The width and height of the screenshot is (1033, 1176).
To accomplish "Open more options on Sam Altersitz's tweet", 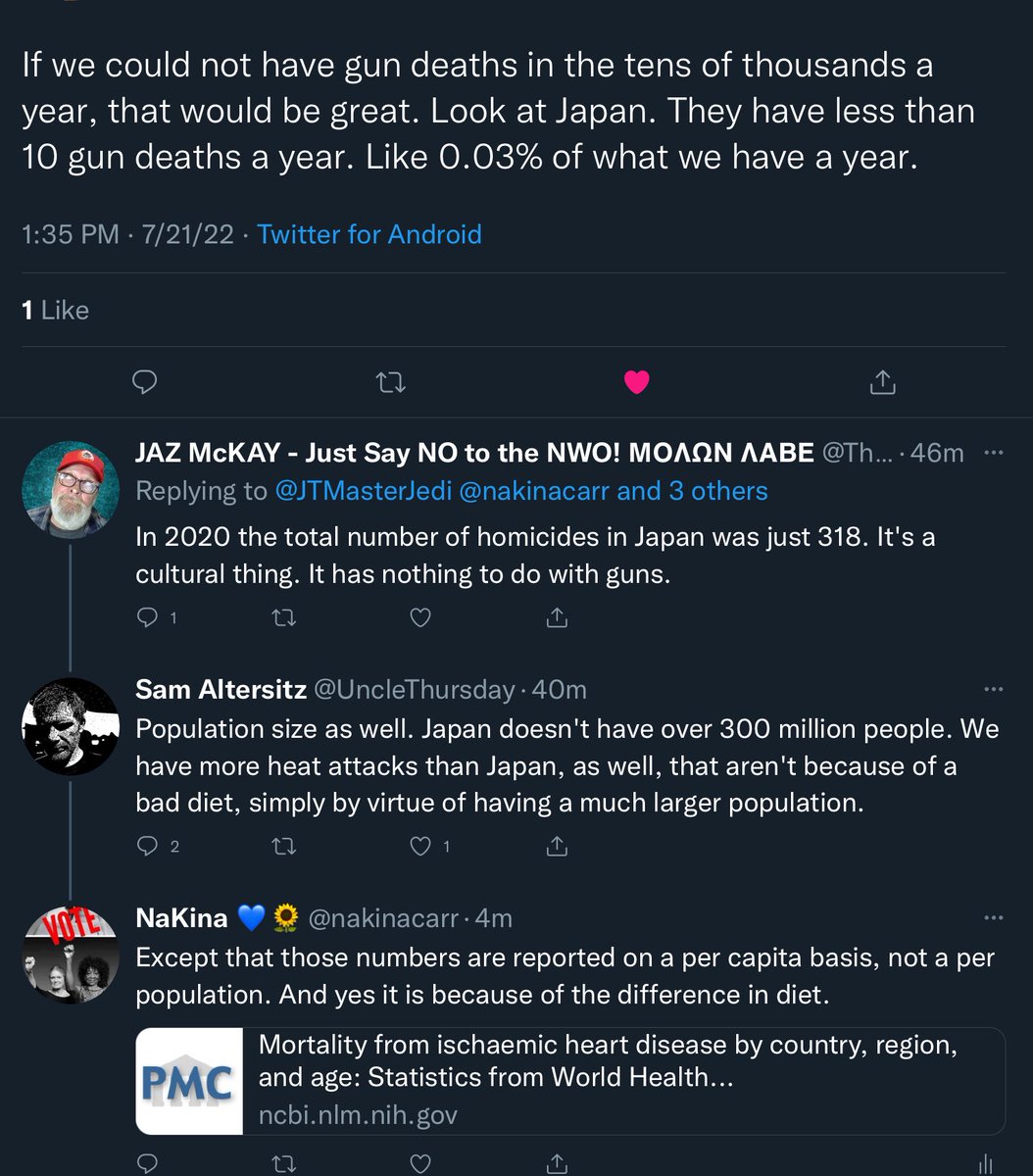I will pyautogui.click(x=993, y=690).
